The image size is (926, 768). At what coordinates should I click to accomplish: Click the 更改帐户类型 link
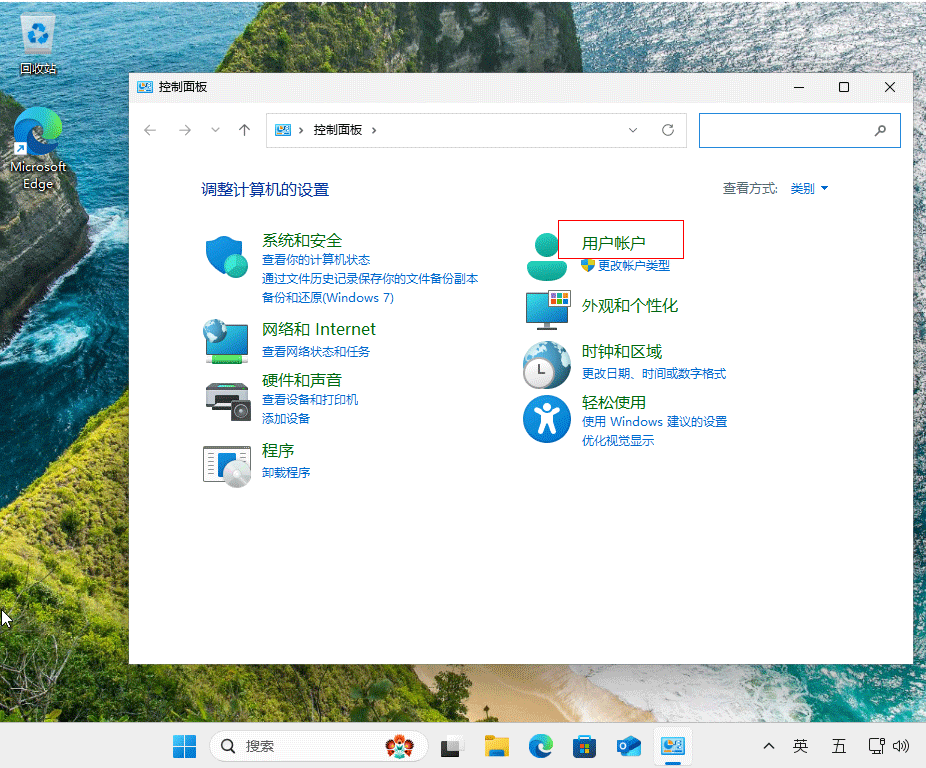point(634,265)
